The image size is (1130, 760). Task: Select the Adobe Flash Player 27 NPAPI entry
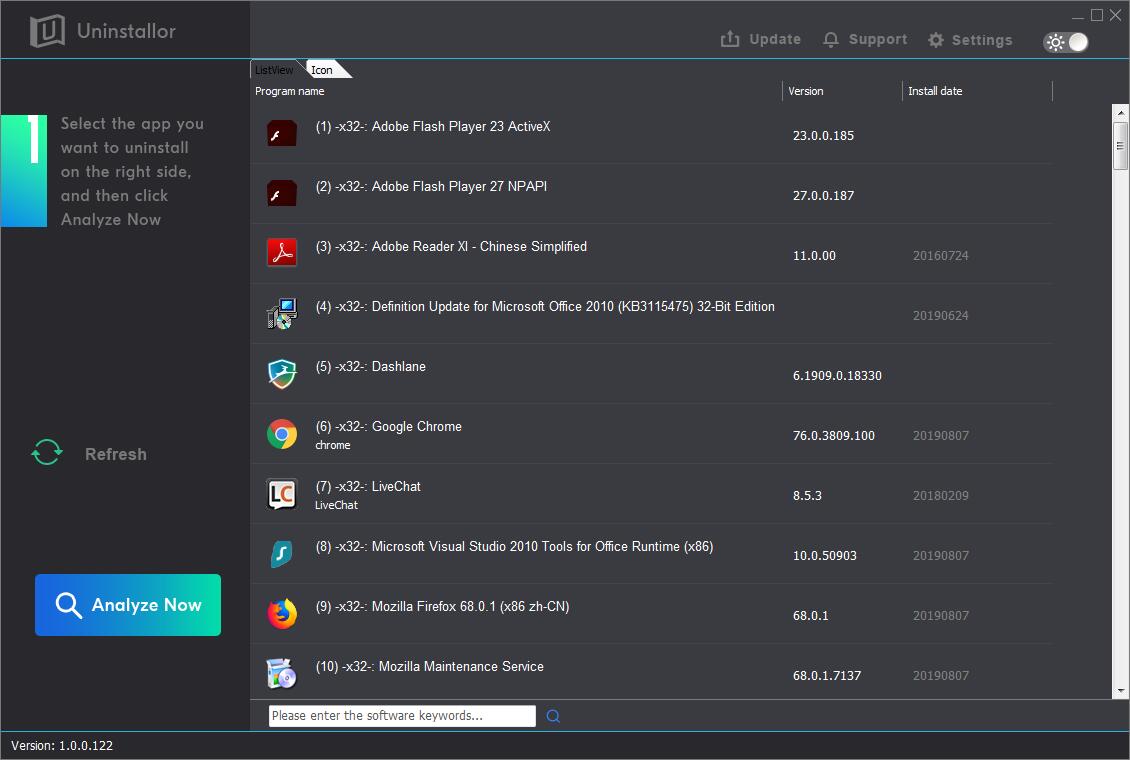(431, 187)
